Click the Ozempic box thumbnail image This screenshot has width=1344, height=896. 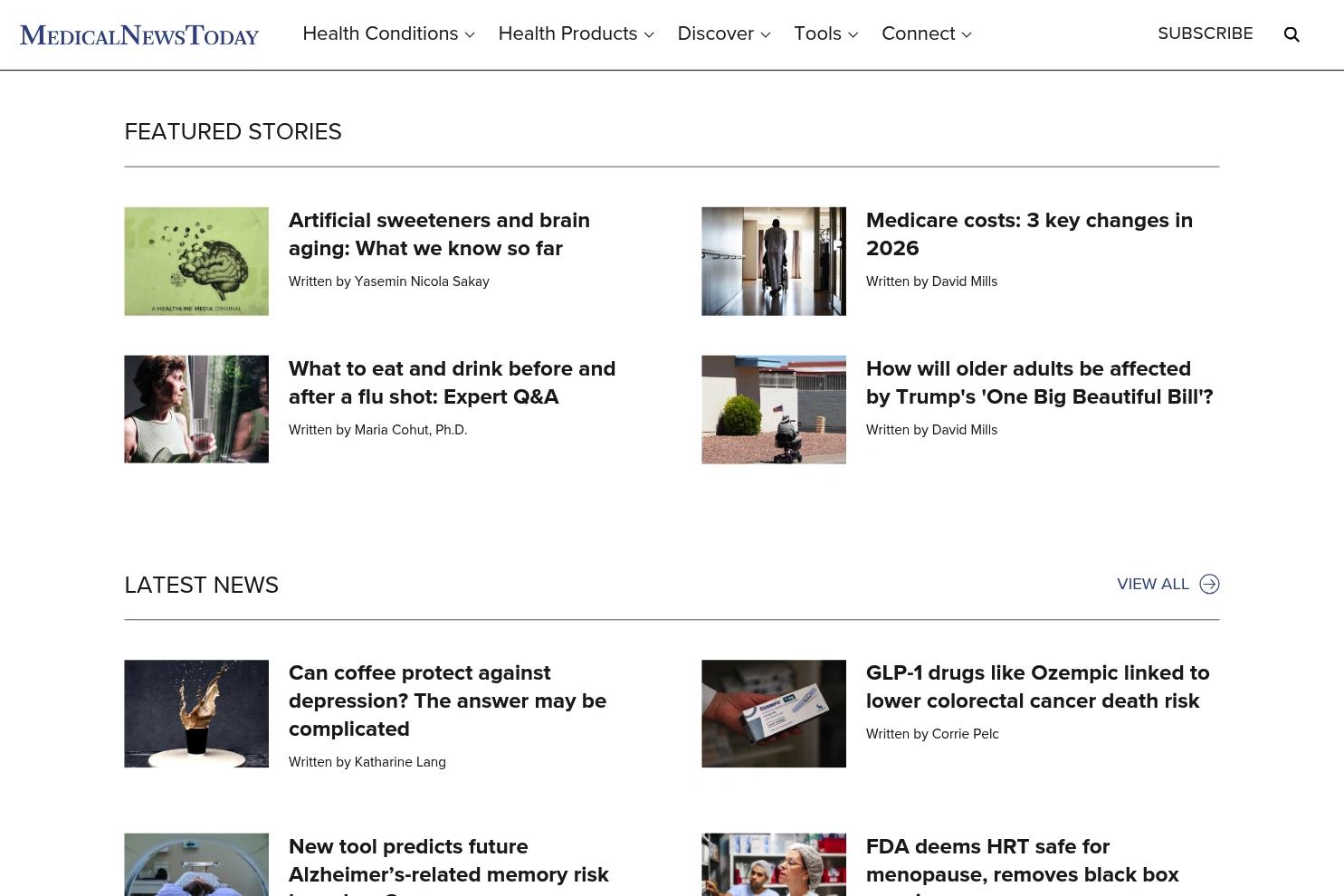773,714
